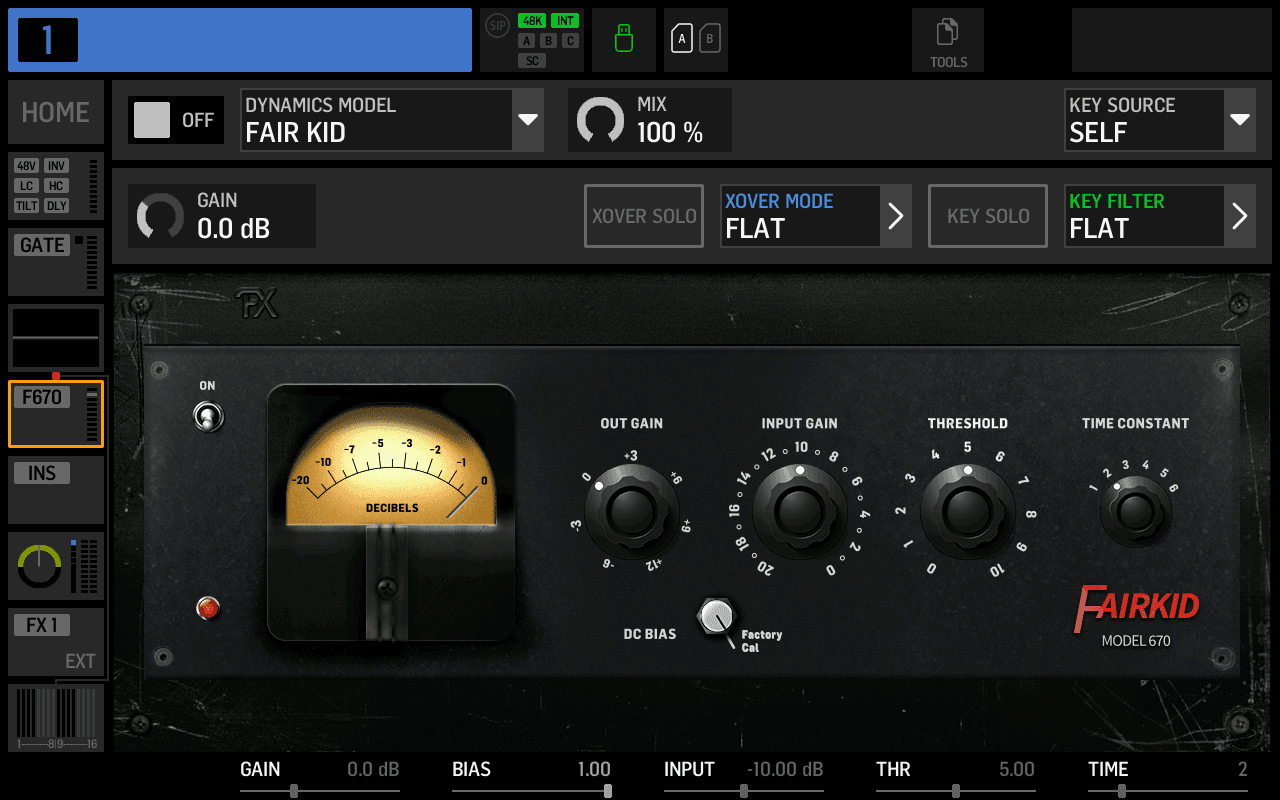Click the GAIN knob in the parameter row
Viewport: 1280px width, 800px height.
point(160,216)
